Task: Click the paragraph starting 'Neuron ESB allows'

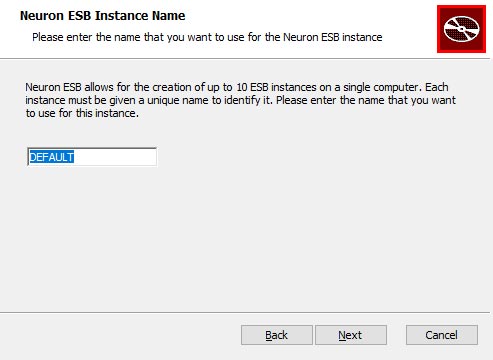Action: tap(240, 100)
